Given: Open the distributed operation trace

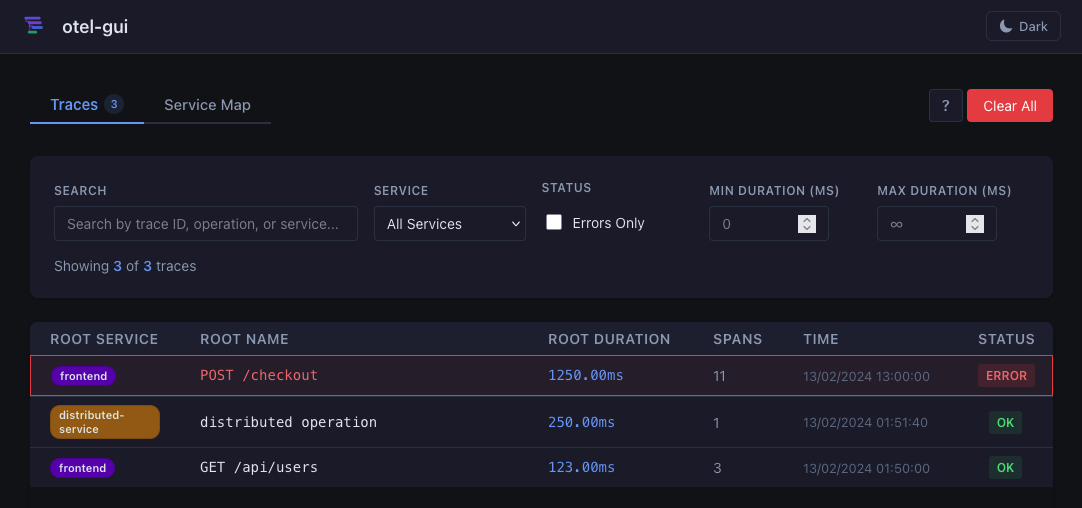Looking at the screenshot, I should [x=542, y=422].
